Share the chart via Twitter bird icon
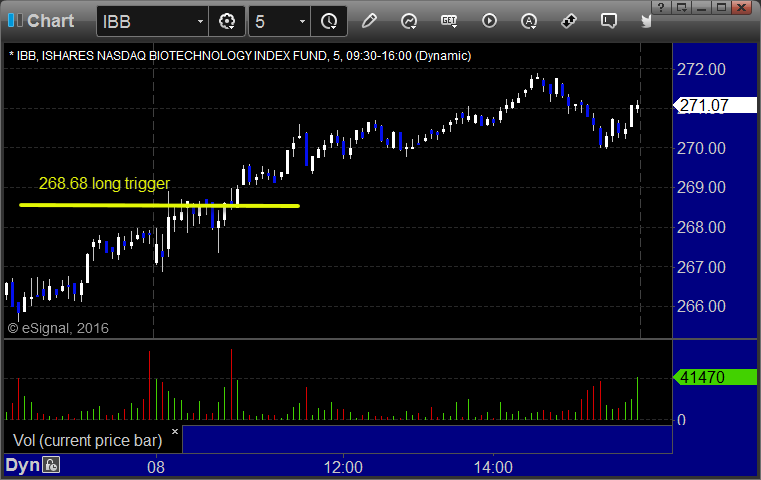 [646, 21]
